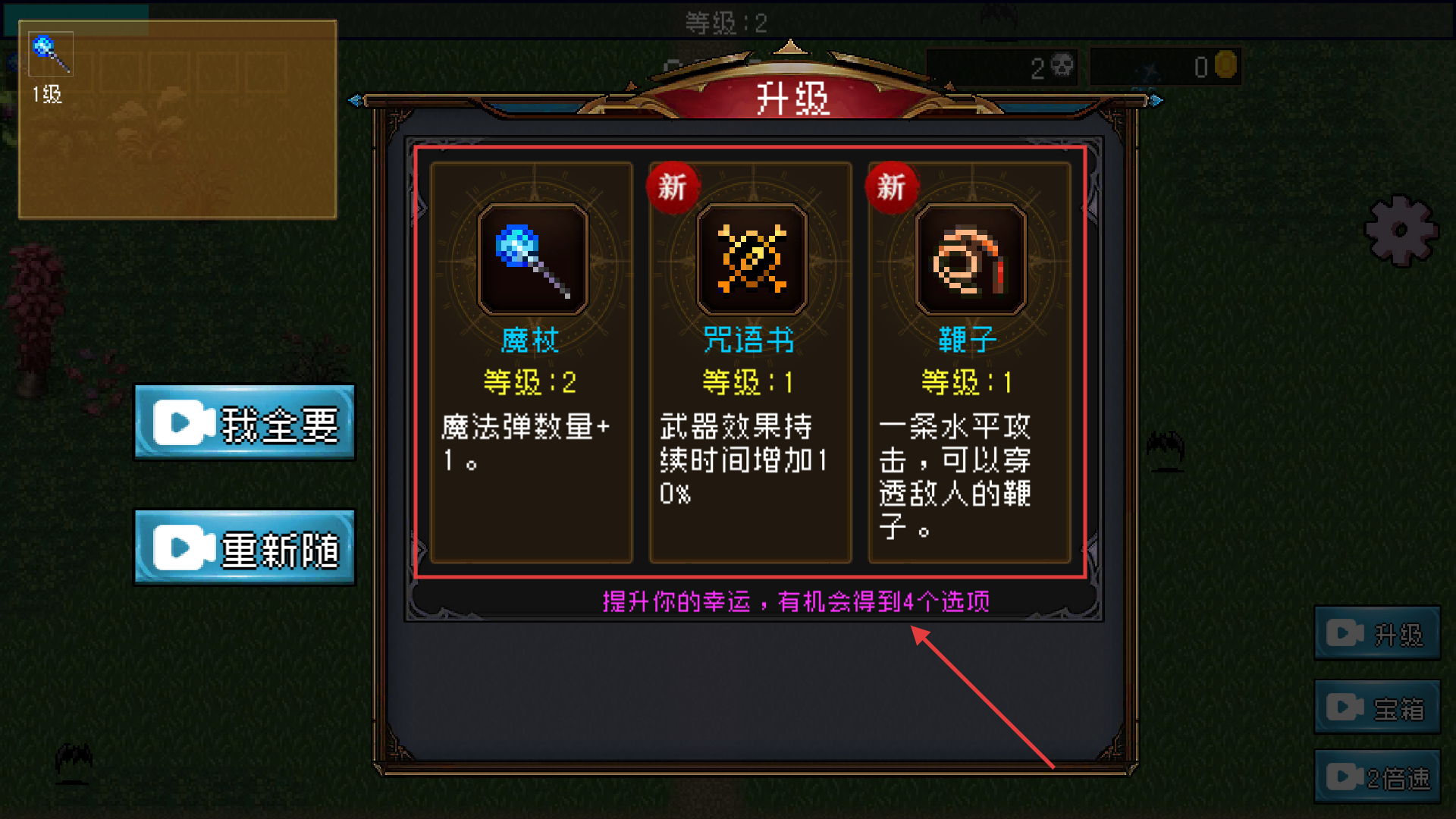Tap the 升级 video button
This screenshot has width=1456, height=819.
pos(1377,633)
